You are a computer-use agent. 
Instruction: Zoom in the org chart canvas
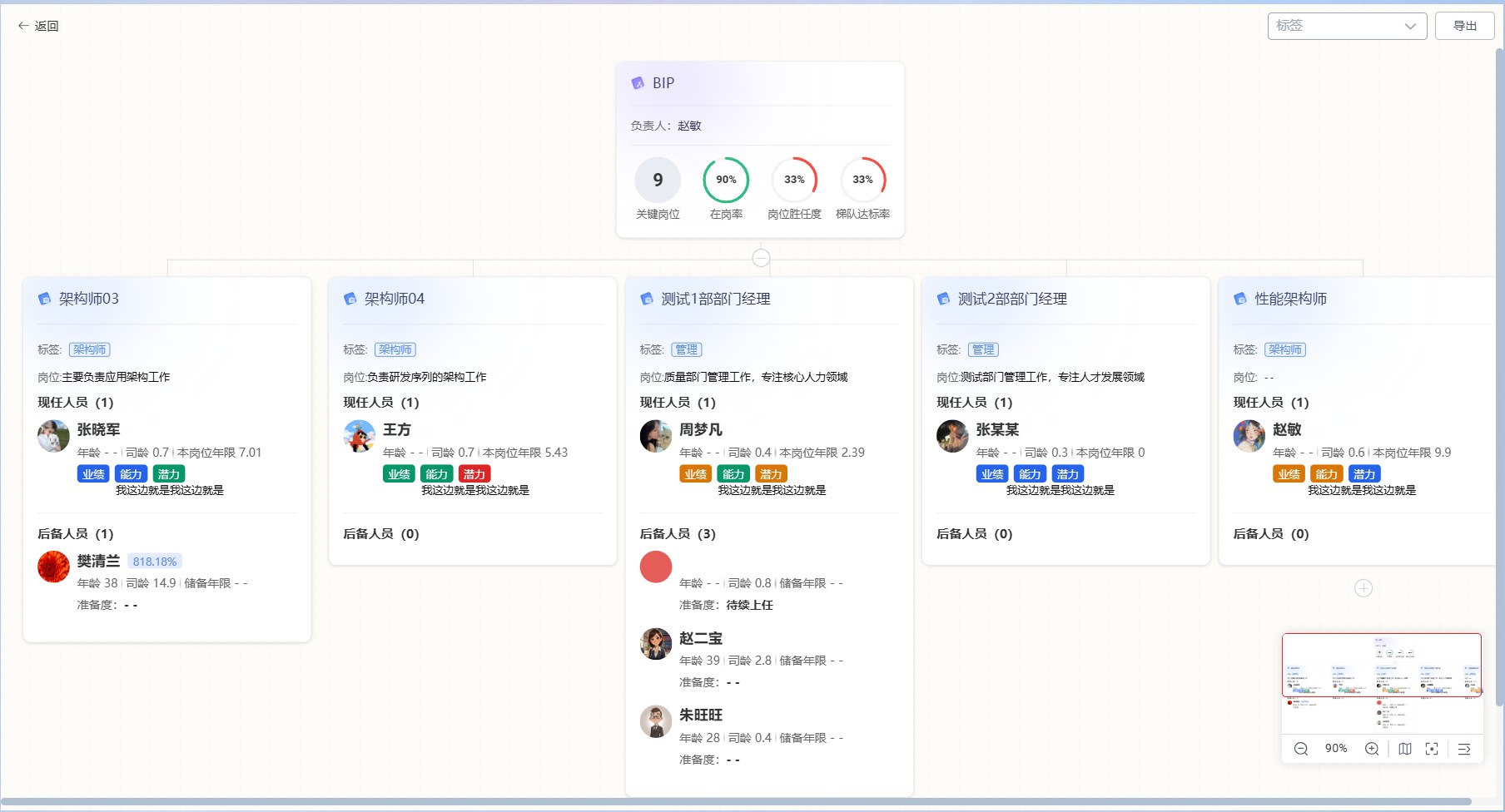(x=1372, y=749)
